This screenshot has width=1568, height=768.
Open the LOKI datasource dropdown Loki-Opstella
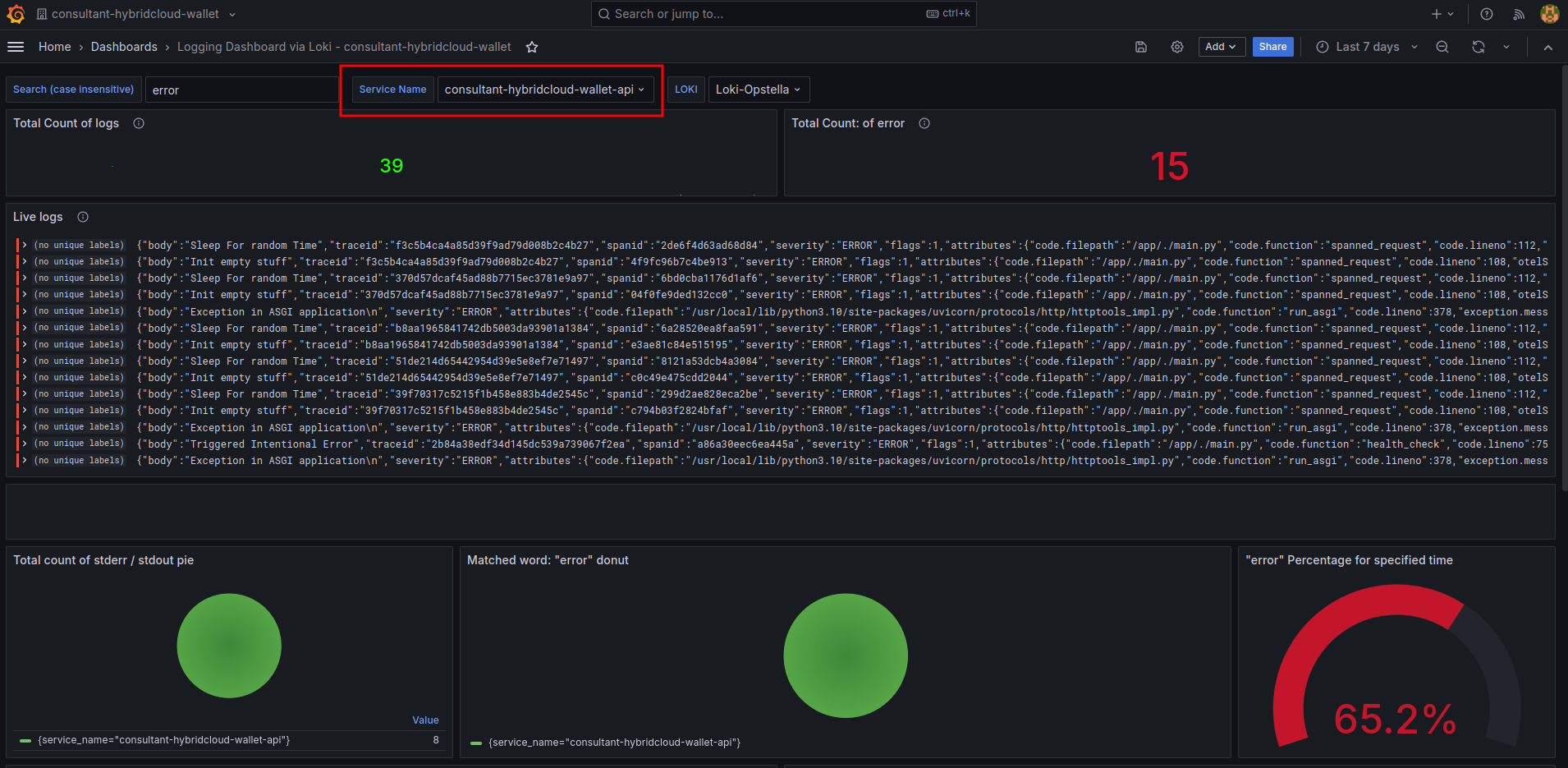(x=759, y=90)
